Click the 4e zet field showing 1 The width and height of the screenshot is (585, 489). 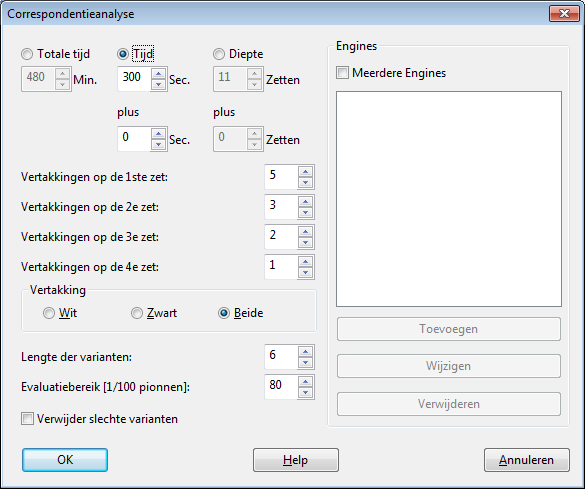(x=281, y=267)
